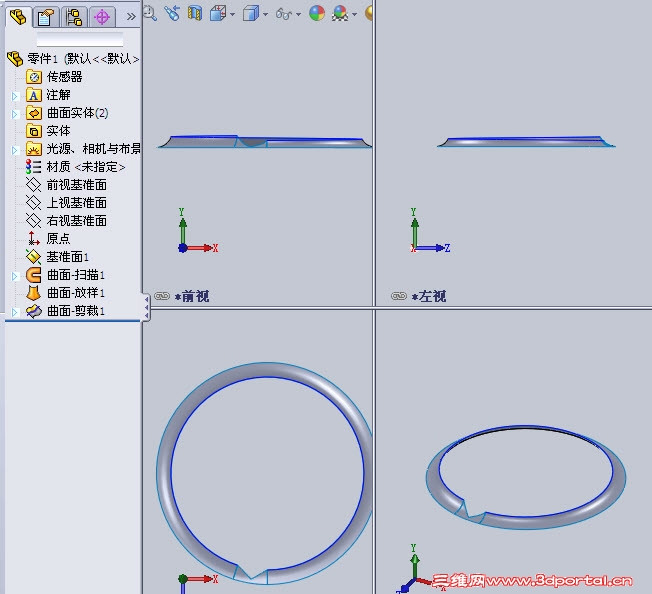Click the front plane diamond icon
Image resolution: width=652 pixels, height=594 pixels.
point(33,185)
